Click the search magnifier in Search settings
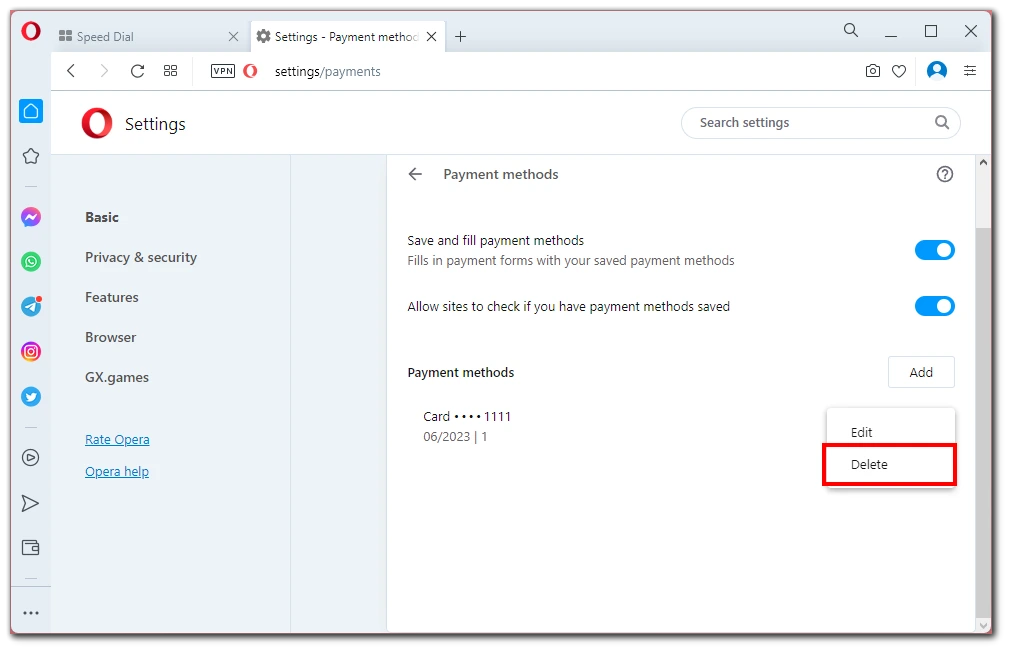Viewport: 1010px width, 652px height. click(942, 122)
